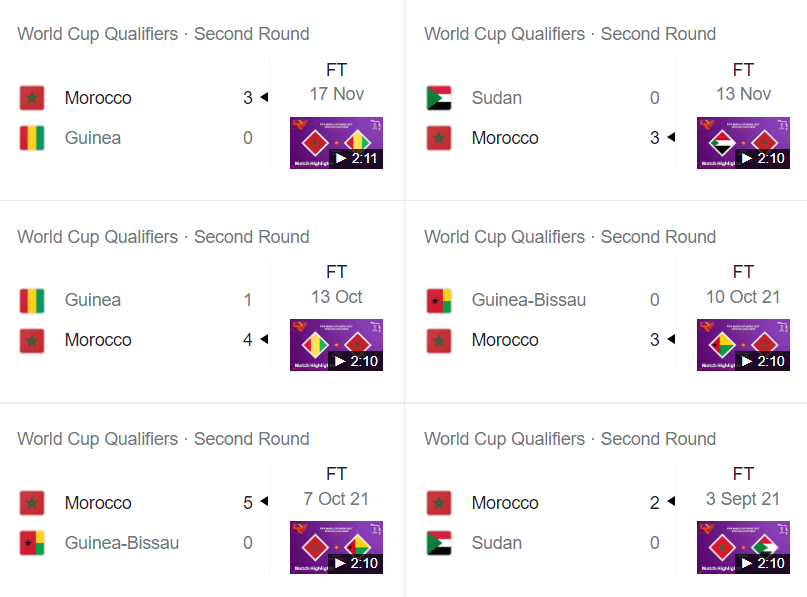Screen dimensions: 807x597
Task: Play the 13 Nov Sudan-Morocco highlights video
Action: [743, 143]
